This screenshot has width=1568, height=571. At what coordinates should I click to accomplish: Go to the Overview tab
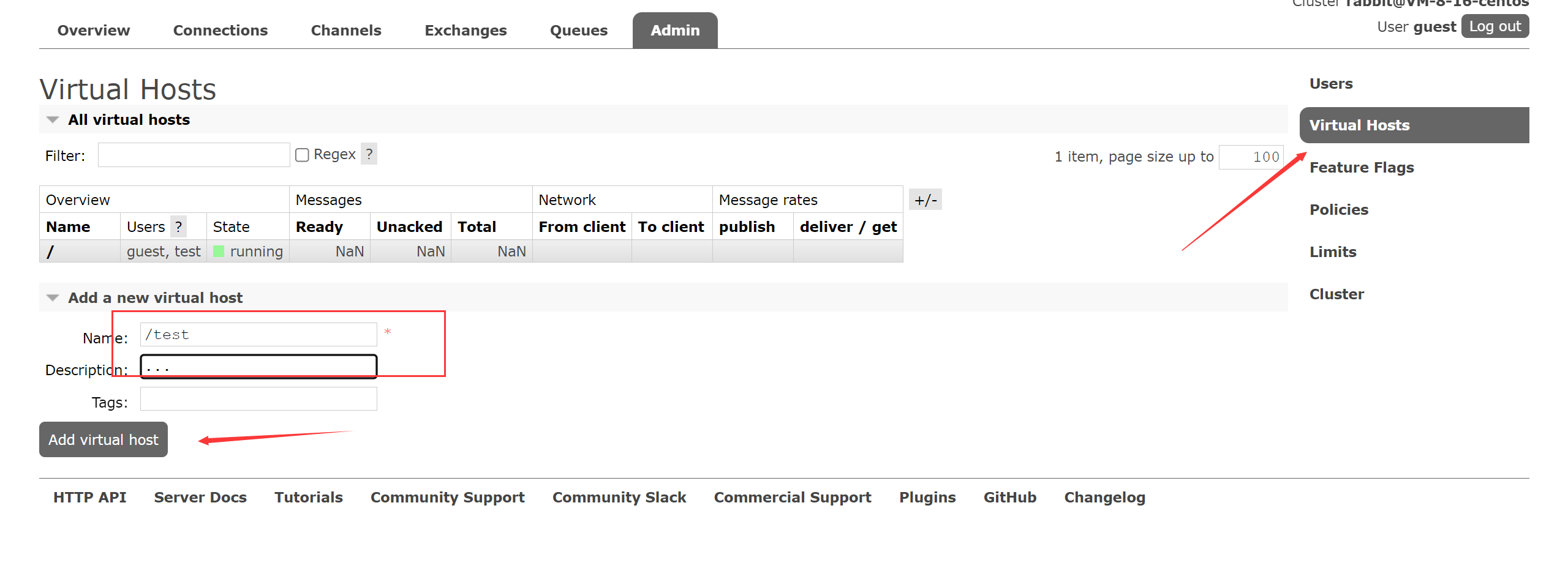[x=94, y=31]
